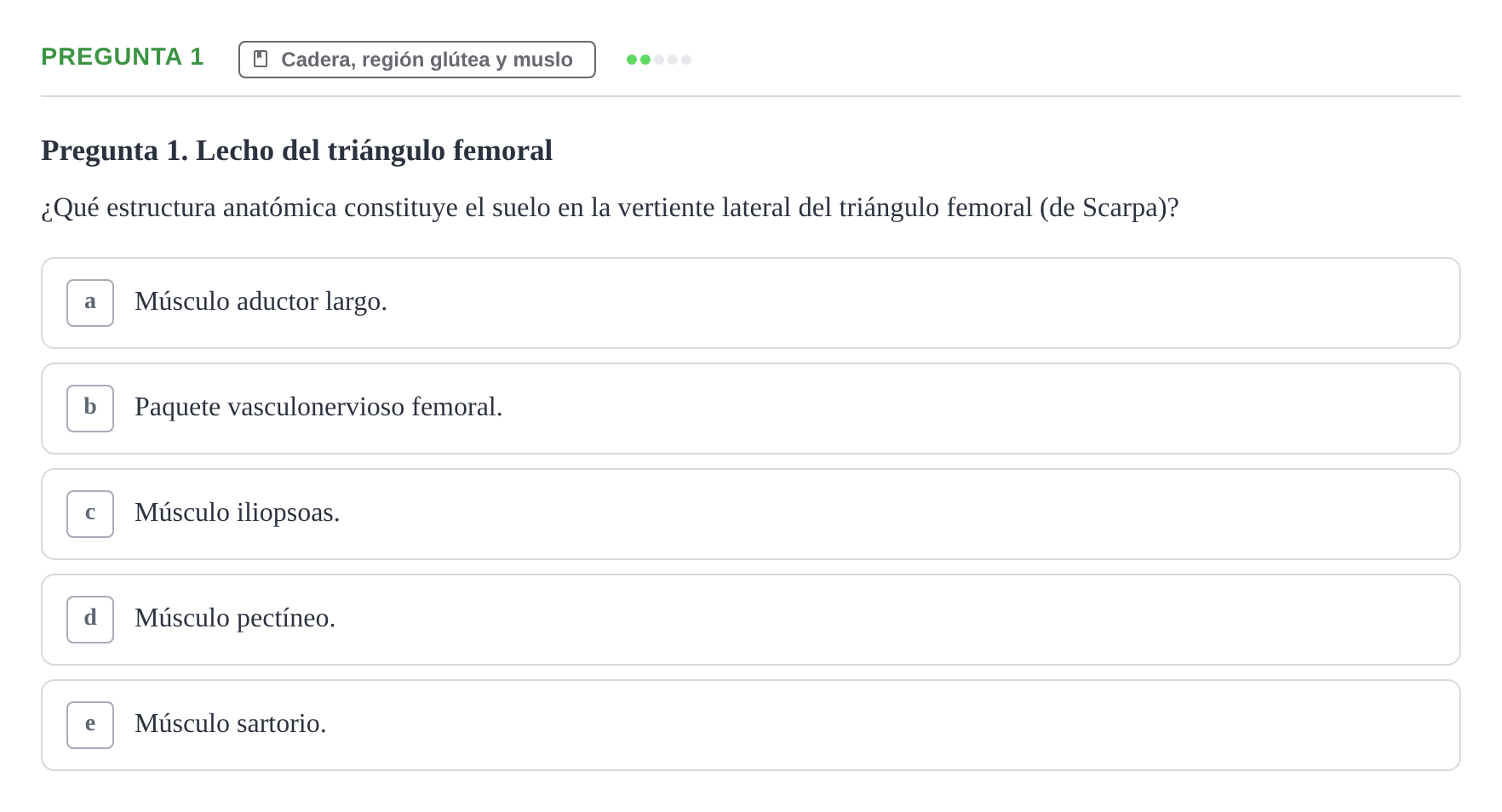Click the third gray difficulty dot
Image resolution: width=1502 pixels, height=812 pixels.
click(x=659, y=60)
